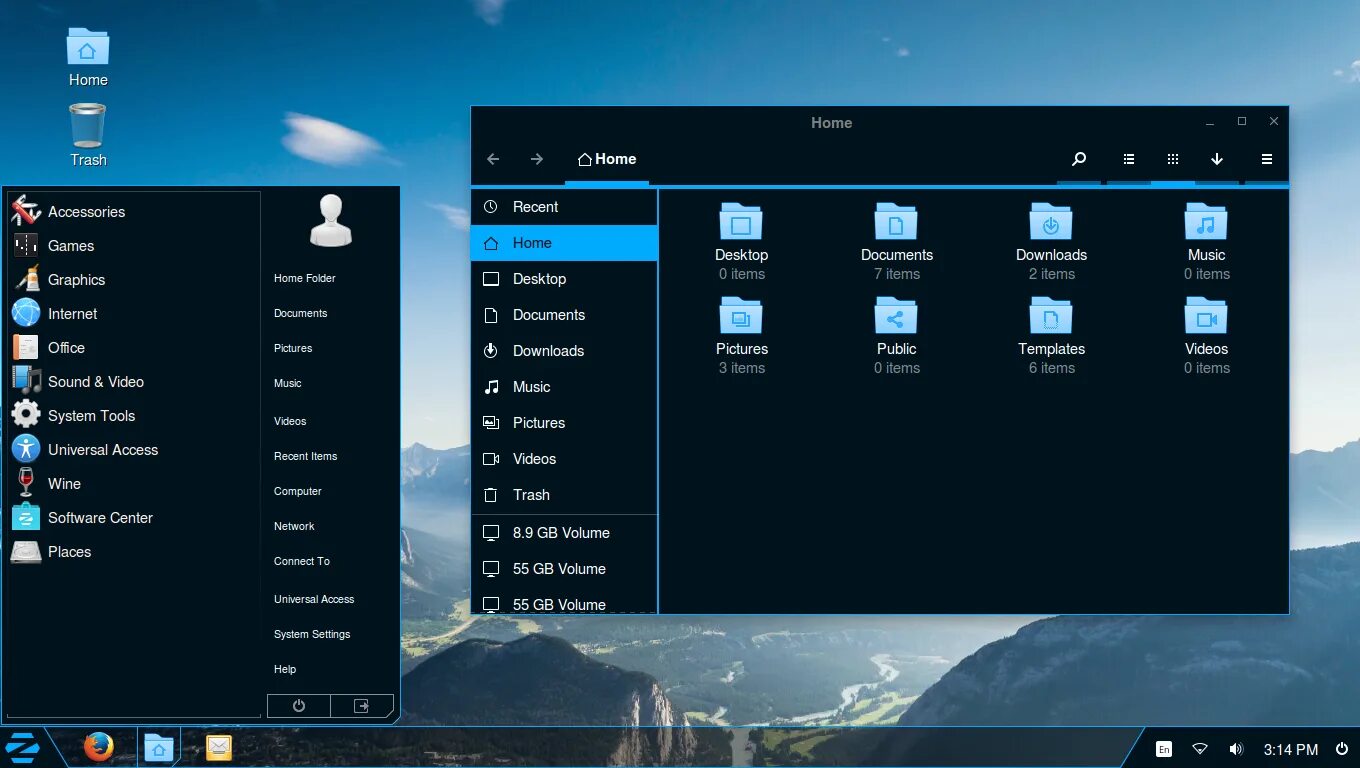Open the Trash desktop icon
Viewport: 1360px width, 768px height.
click(88, 136)
